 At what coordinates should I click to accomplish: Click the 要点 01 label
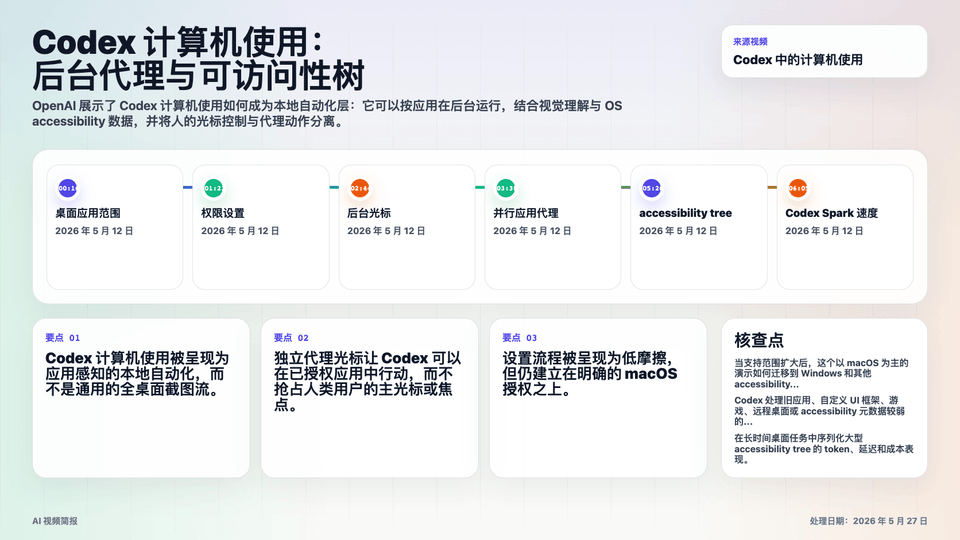(62, 337)
